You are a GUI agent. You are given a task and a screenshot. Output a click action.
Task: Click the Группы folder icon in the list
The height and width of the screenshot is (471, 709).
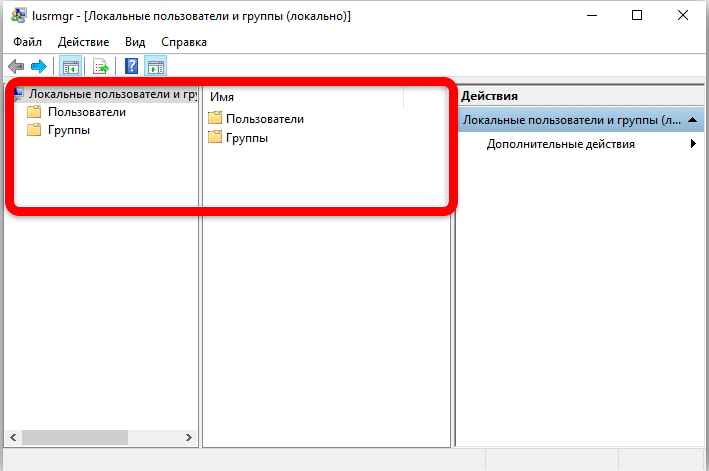pyautogui.click(x=215, y=137)
